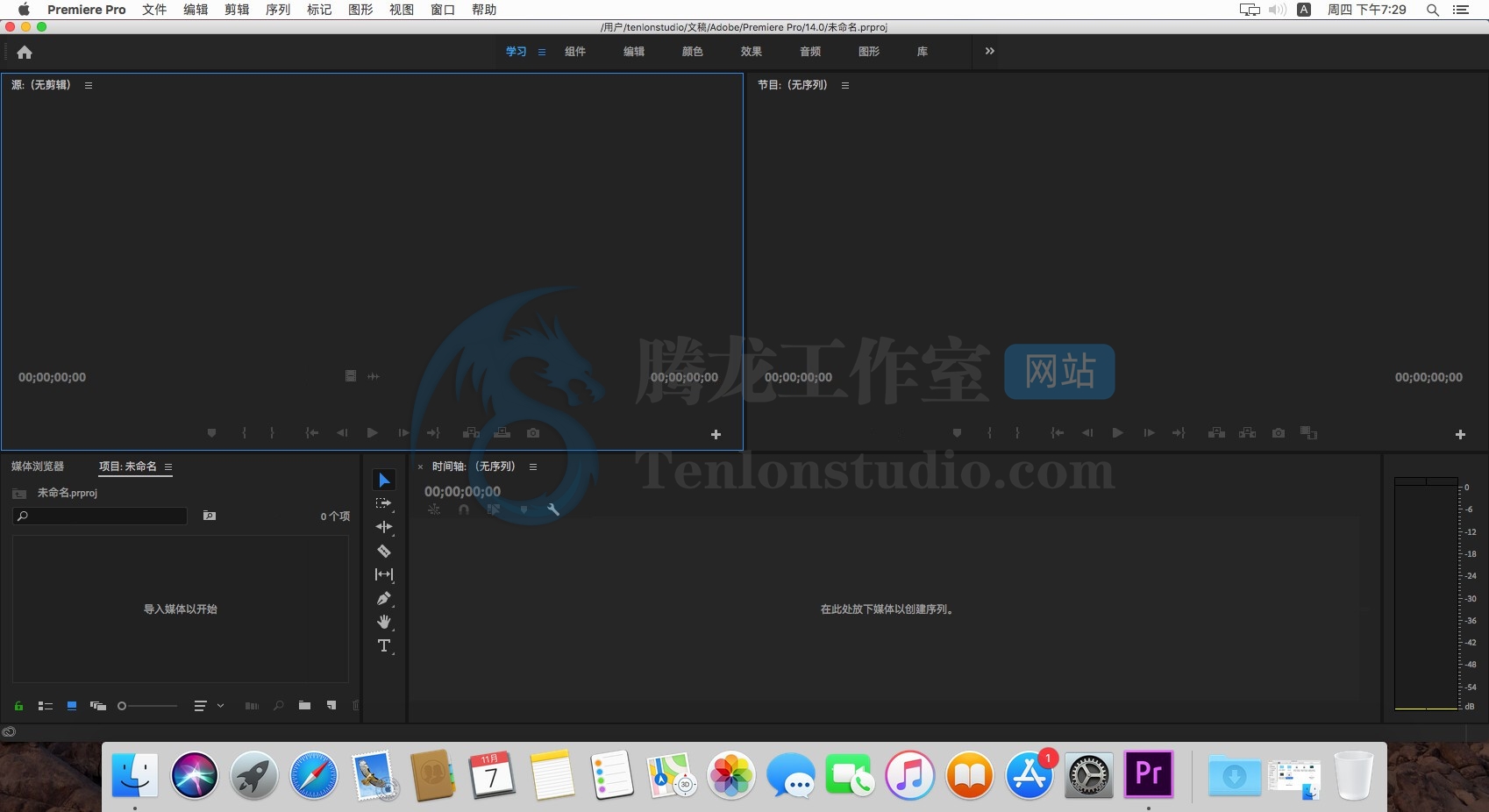The image size is (1489, 812).
Task: Select the Selection arrow tool
Action: click(384, 480)
